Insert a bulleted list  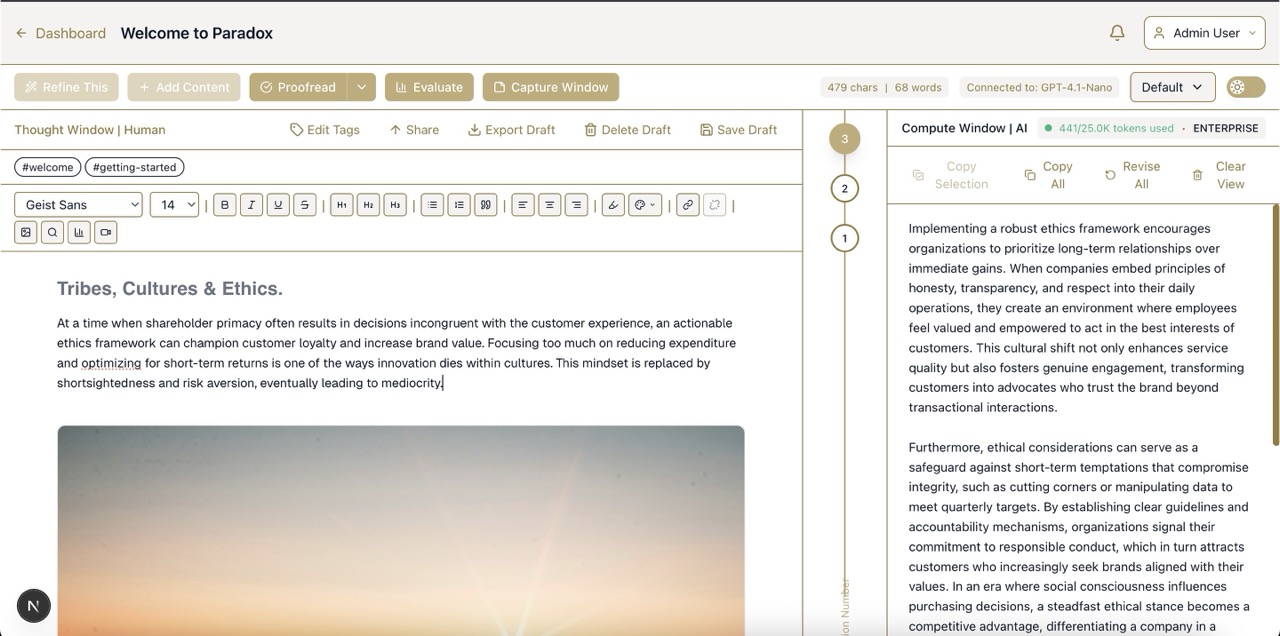432,205
